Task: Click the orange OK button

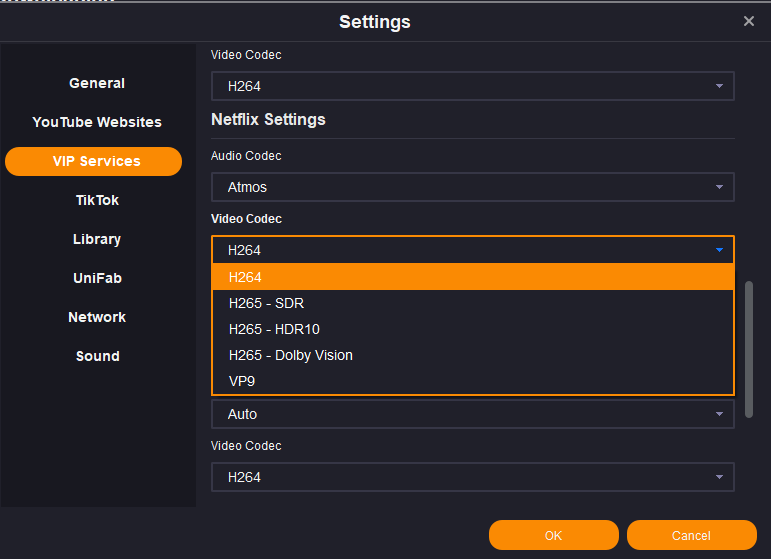Action: coord(553,535)
